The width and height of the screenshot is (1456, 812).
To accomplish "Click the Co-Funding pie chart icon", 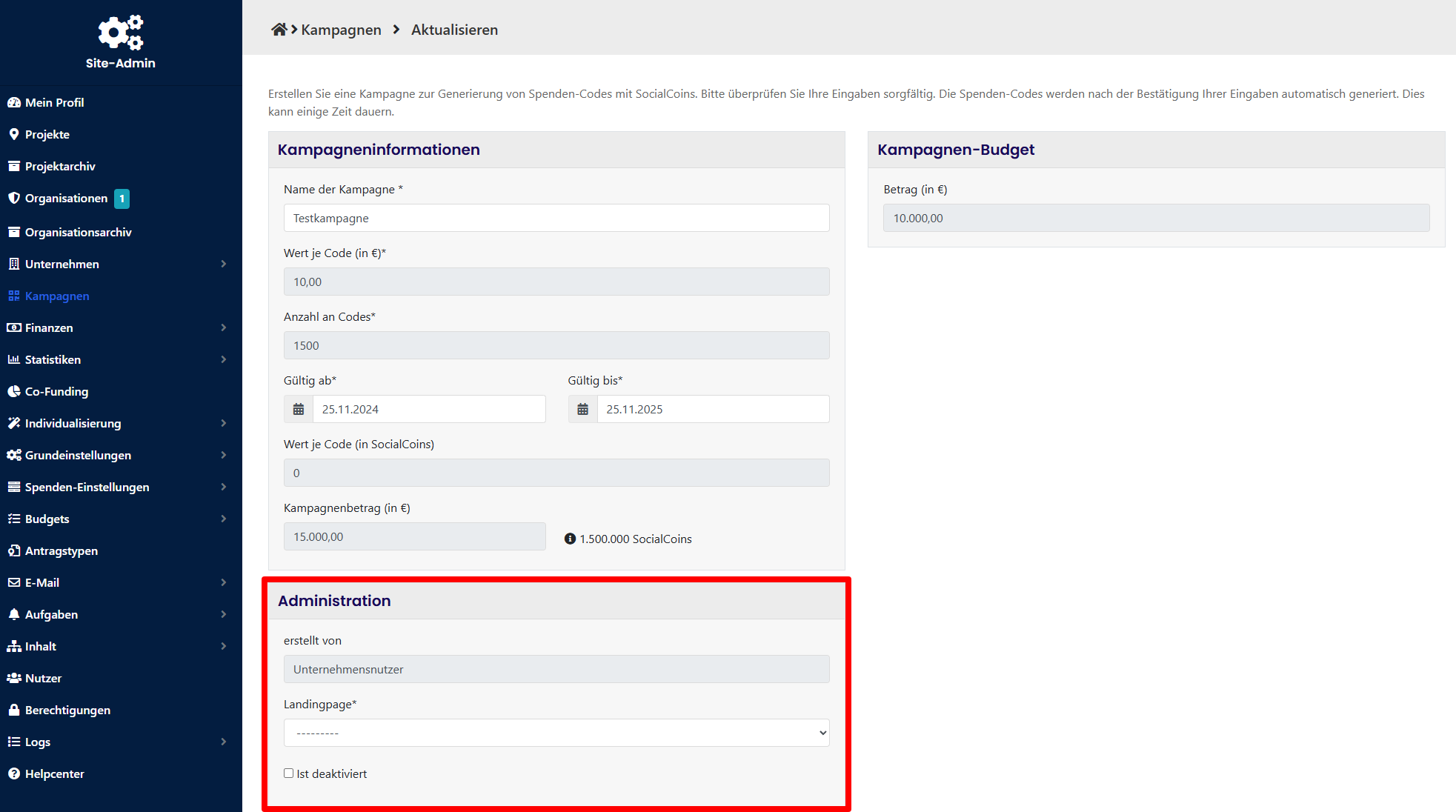I will pyautogui.click(x=14, y=391).
